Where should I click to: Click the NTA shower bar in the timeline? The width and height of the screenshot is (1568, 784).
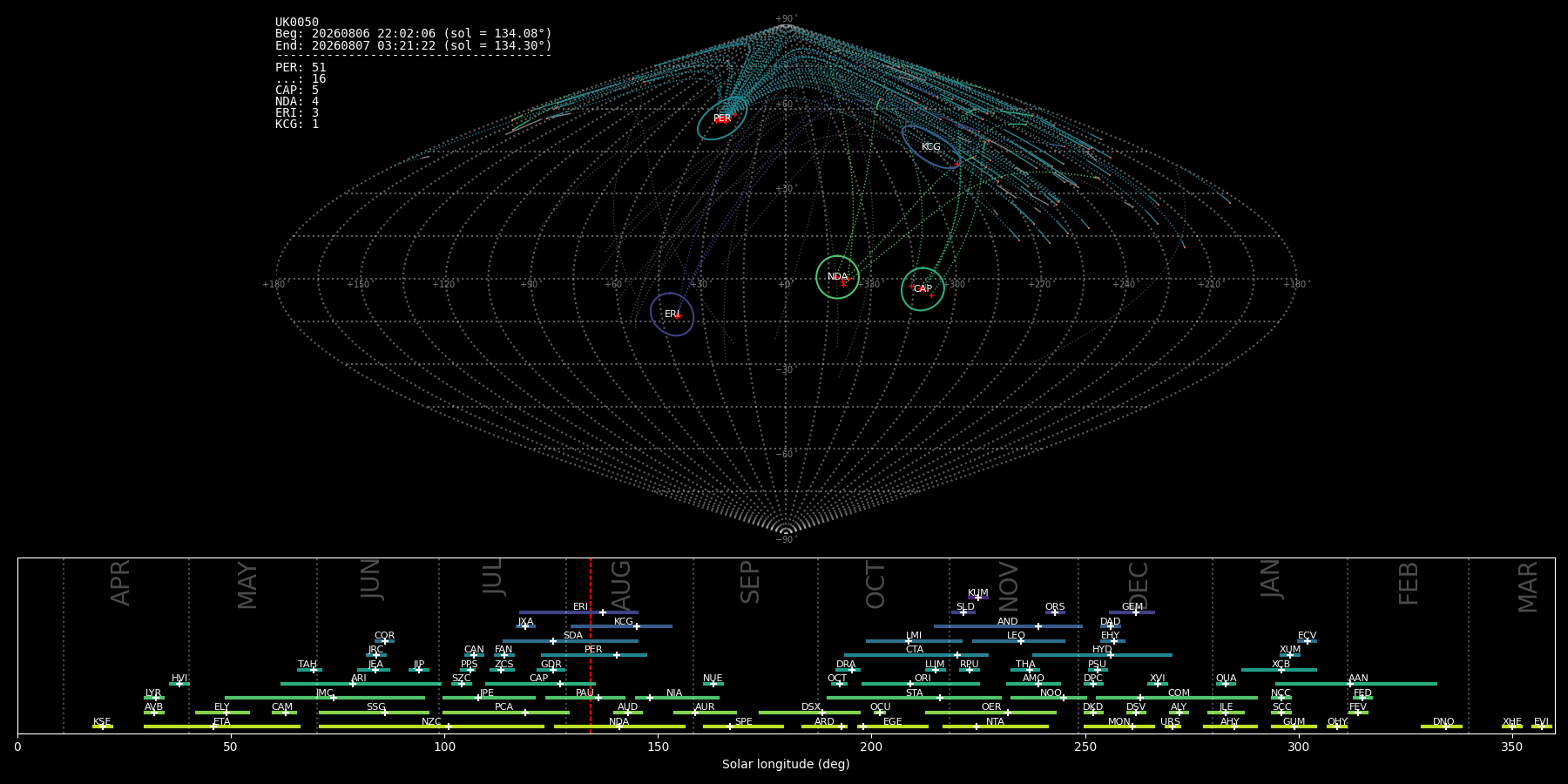(996, 727)
